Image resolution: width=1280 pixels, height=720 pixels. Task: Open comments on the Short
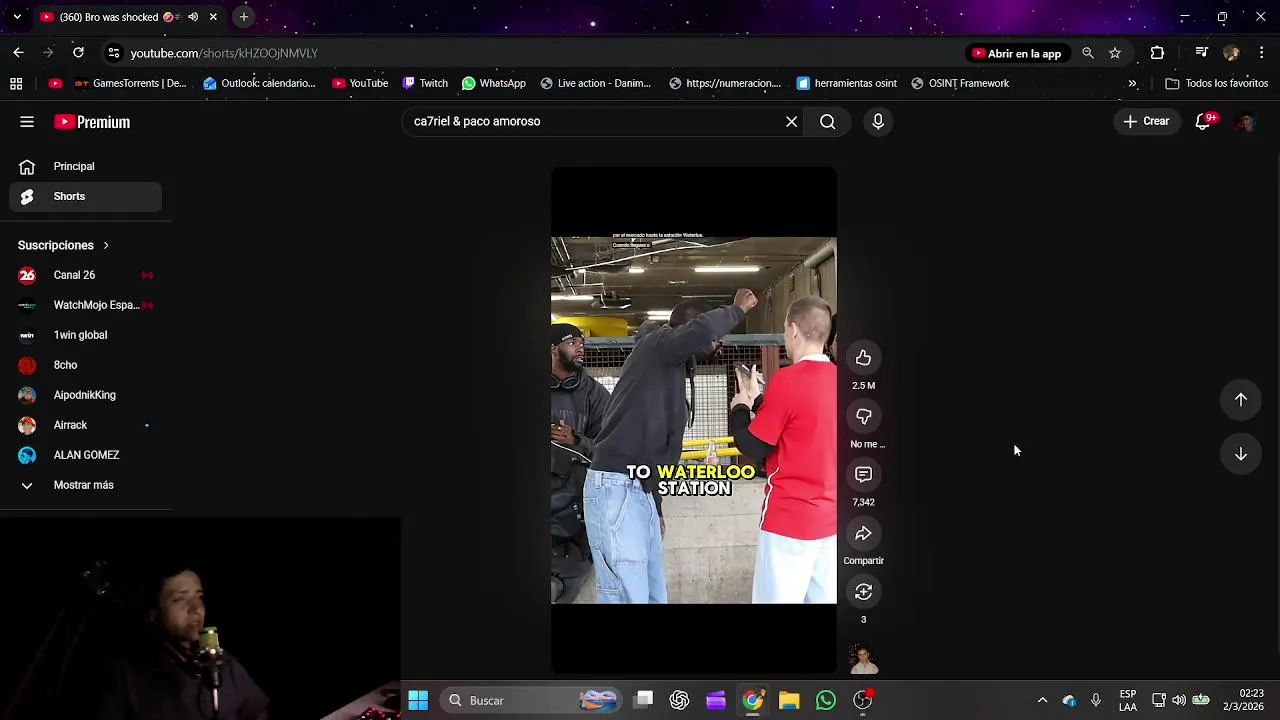point(863,474)
